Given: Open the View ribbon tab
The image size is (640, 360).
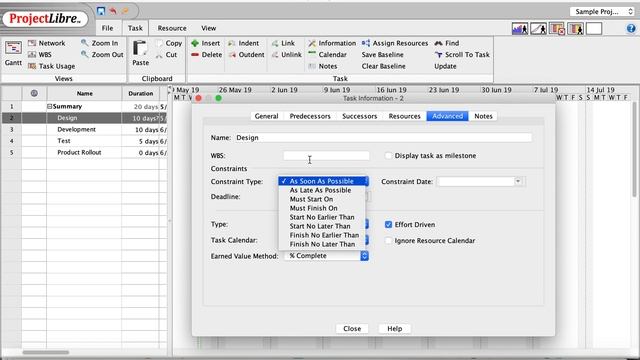Looking at the screenshot, I should point(208,28).
